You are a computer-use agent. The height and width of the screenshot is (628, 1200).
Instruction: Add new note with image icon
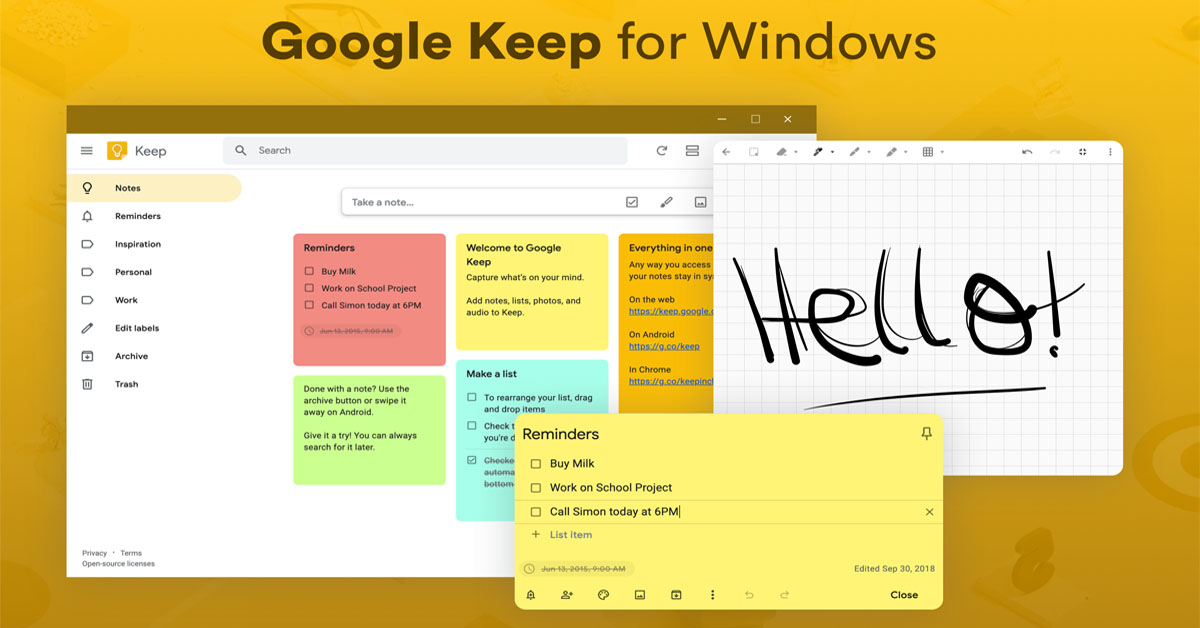701,202
